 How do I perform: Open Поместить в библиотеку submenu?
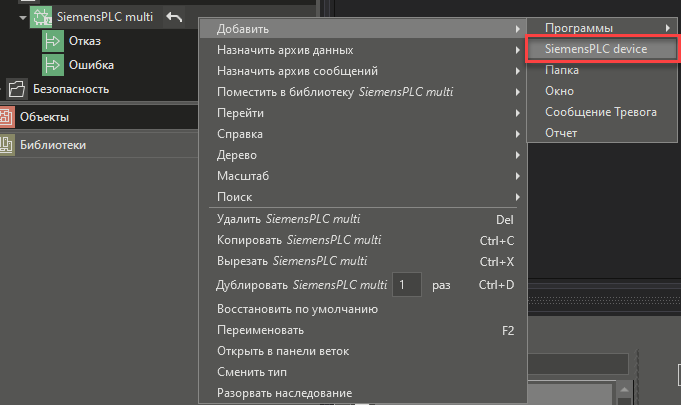coord(363,92)
